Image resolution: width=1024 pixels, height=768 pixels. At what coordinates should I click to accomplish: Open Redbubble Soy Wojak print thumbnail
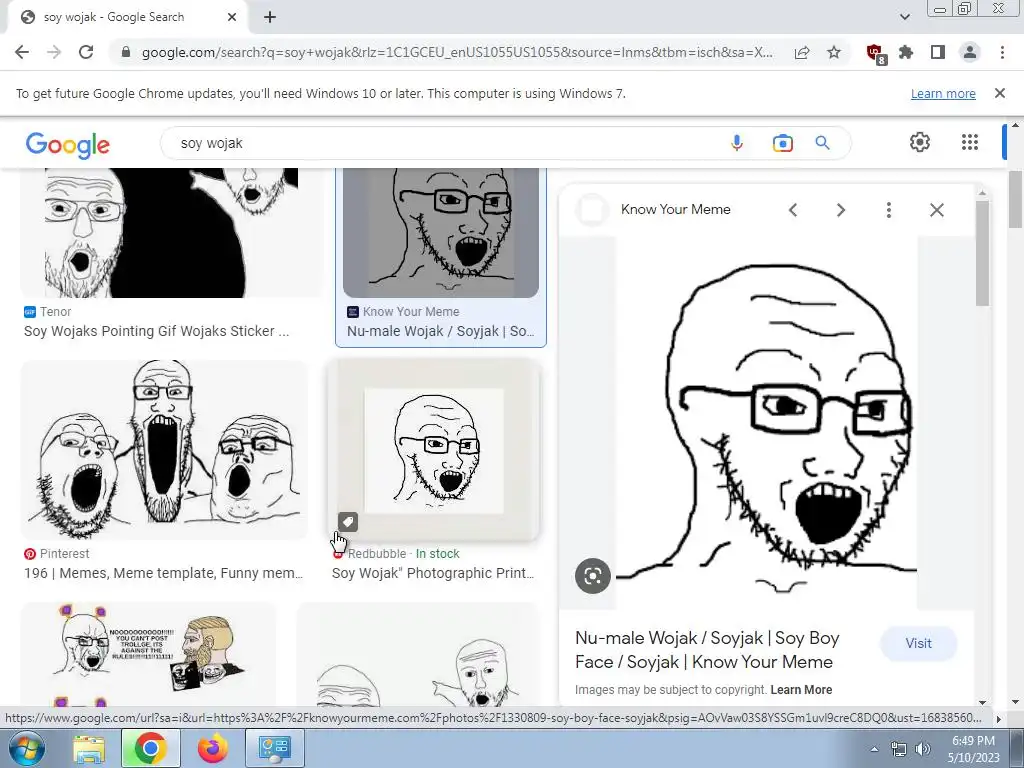[434, 450]
